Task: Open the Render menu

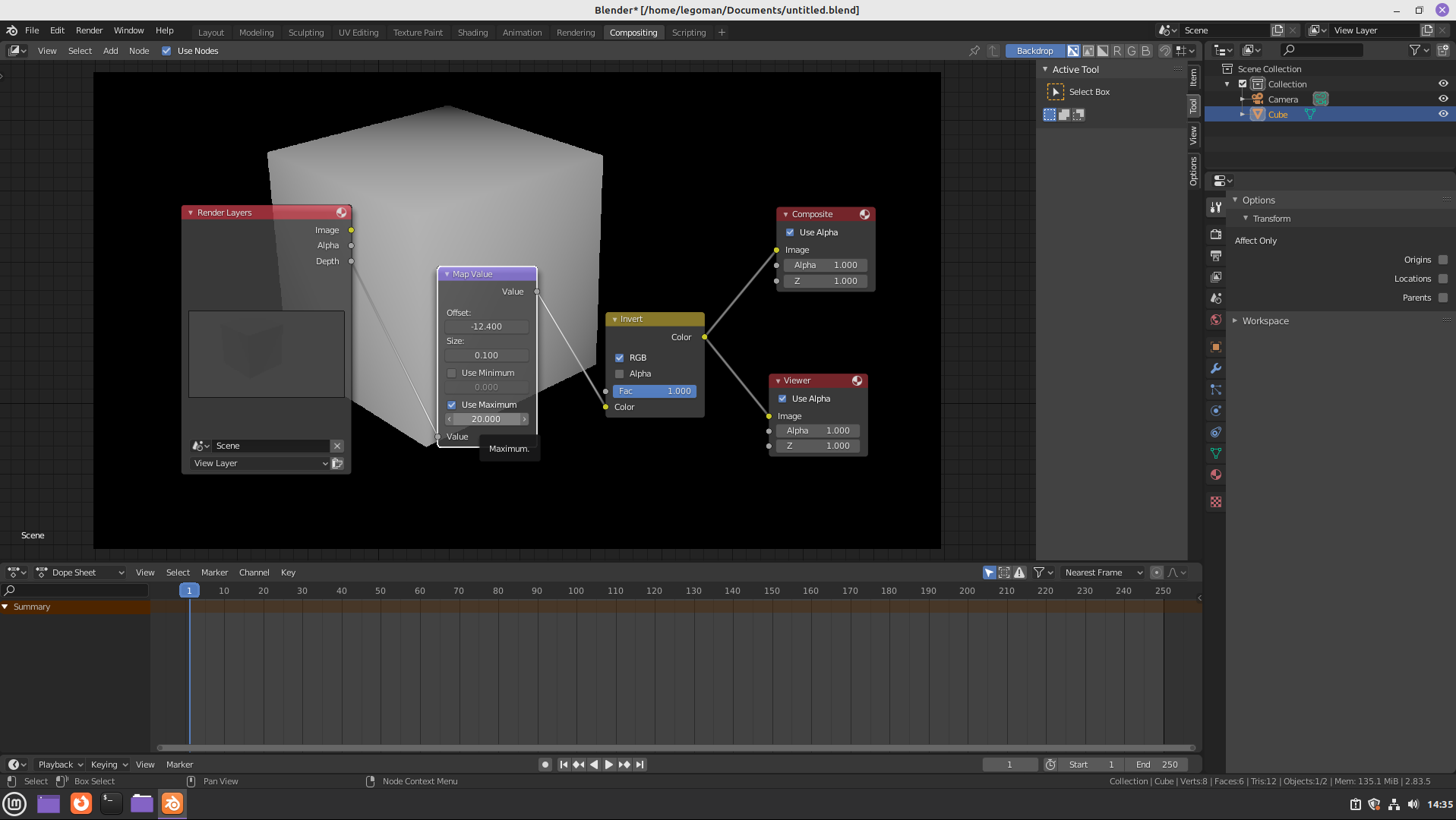Action: pos(89,30)
